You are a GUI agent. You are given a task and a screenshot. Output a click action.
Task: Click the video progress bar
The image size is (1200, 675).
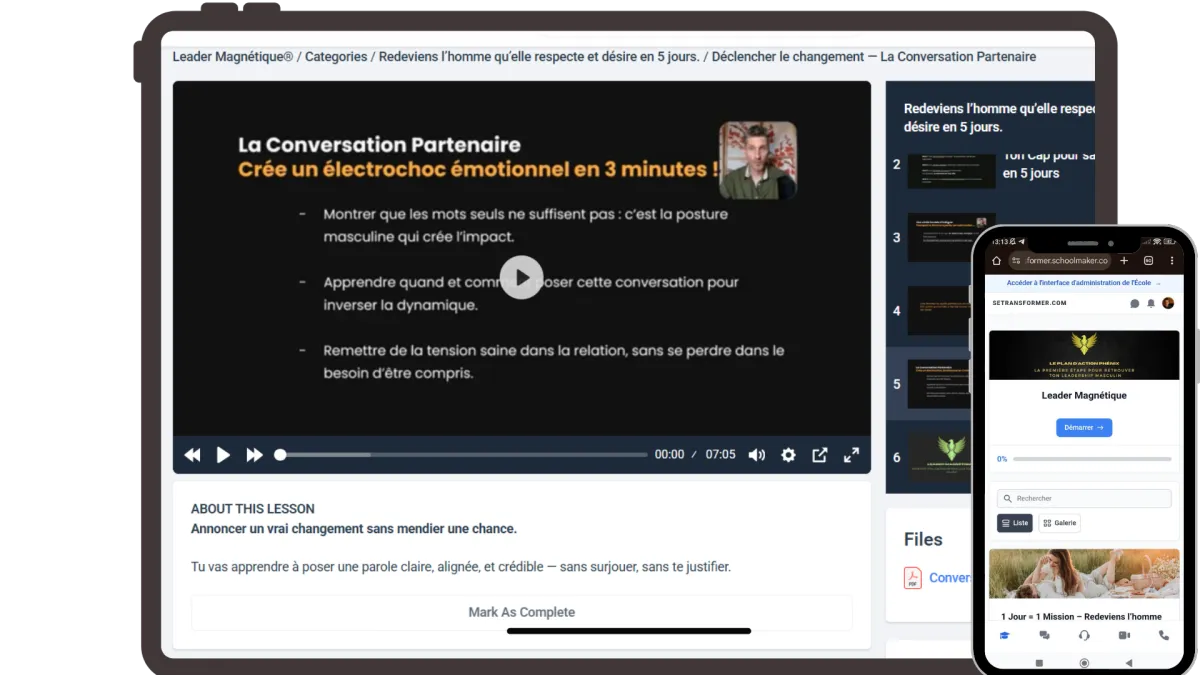point(461,455)
